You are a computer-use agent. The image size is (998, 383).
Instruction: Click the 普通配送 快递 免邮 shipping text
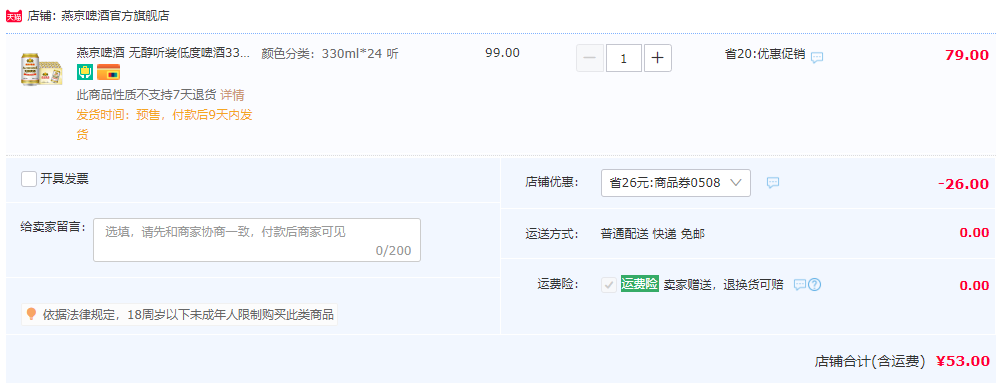pyautogui.click(x=652, y=234)
